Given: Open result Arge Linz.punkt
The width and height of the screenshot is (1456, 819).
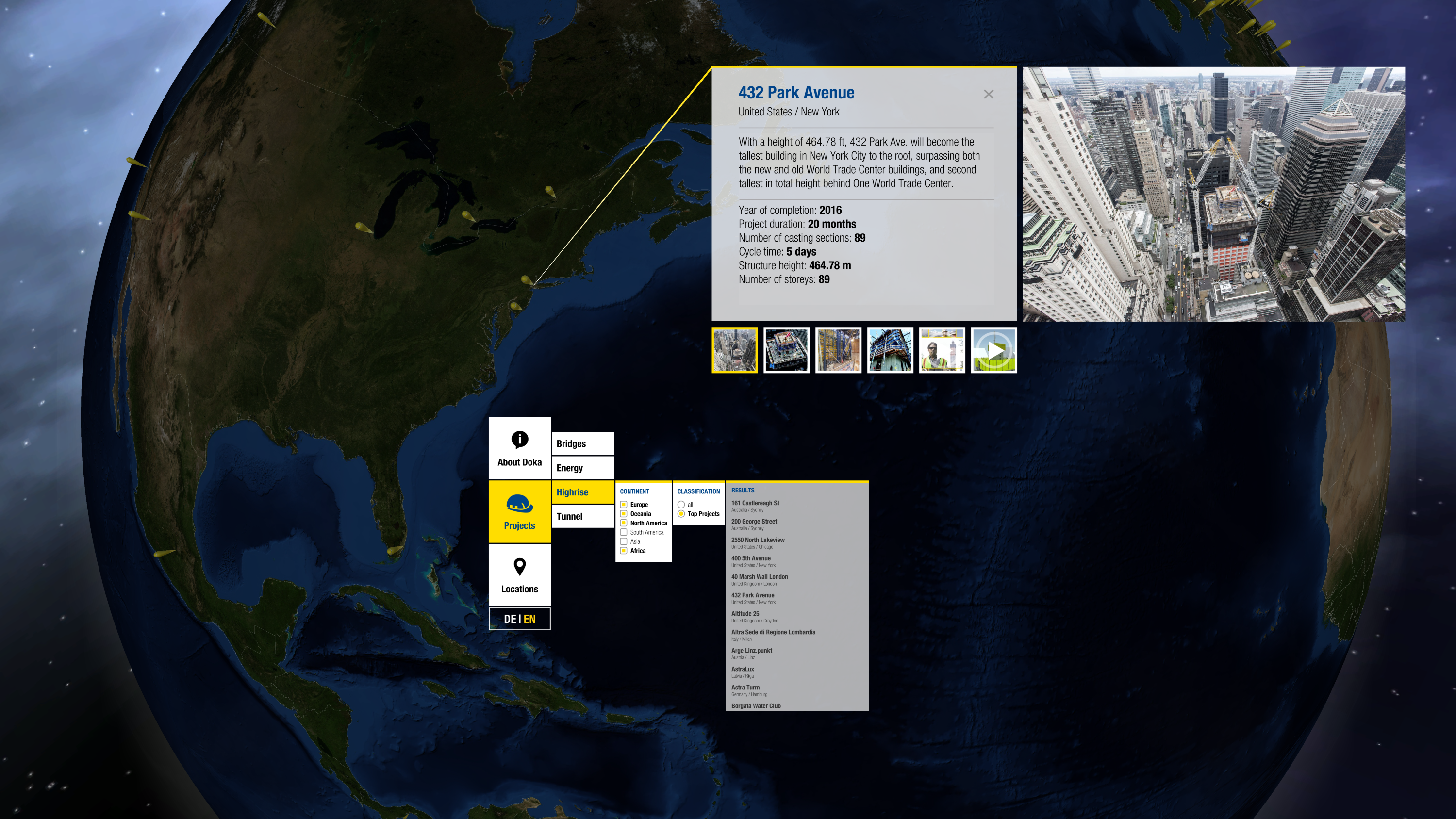Looking at the screenshot, I should pyautogui.click(x=797, y=654).
